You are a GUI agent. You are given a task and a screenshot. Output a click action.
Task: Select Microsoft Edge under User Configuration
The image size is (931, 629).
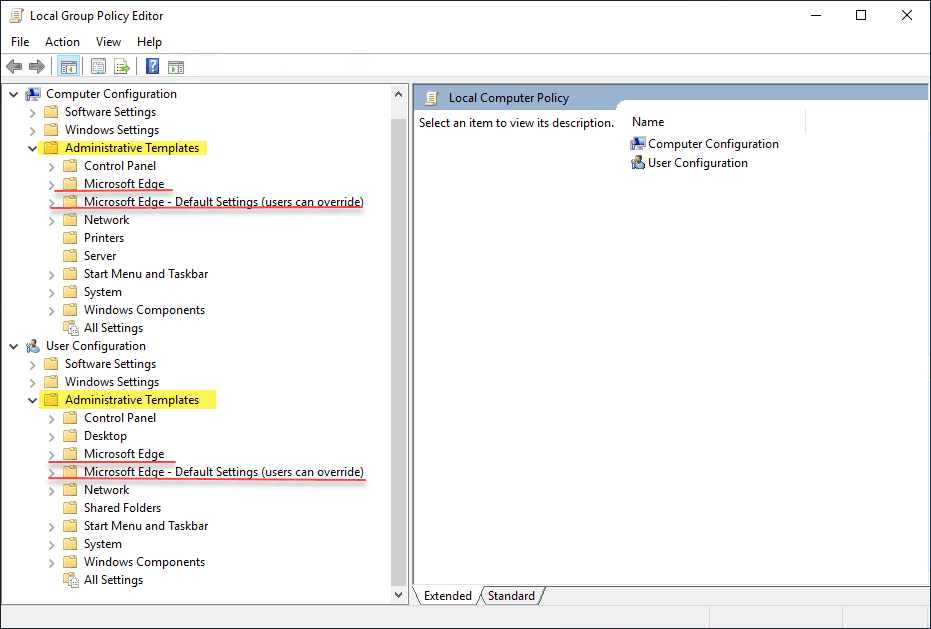click(124, 454)
